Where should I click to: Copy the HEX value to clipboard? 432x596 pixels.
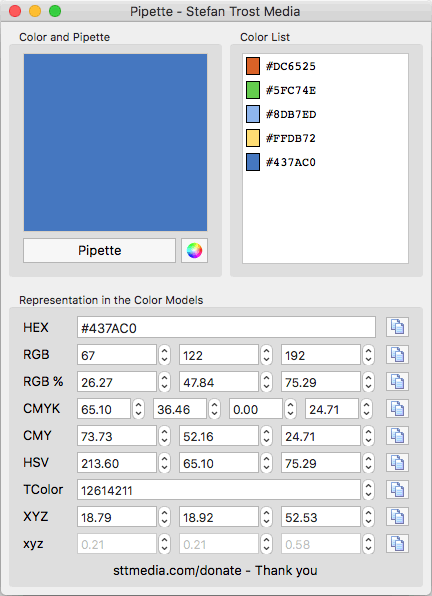[397, 327]
